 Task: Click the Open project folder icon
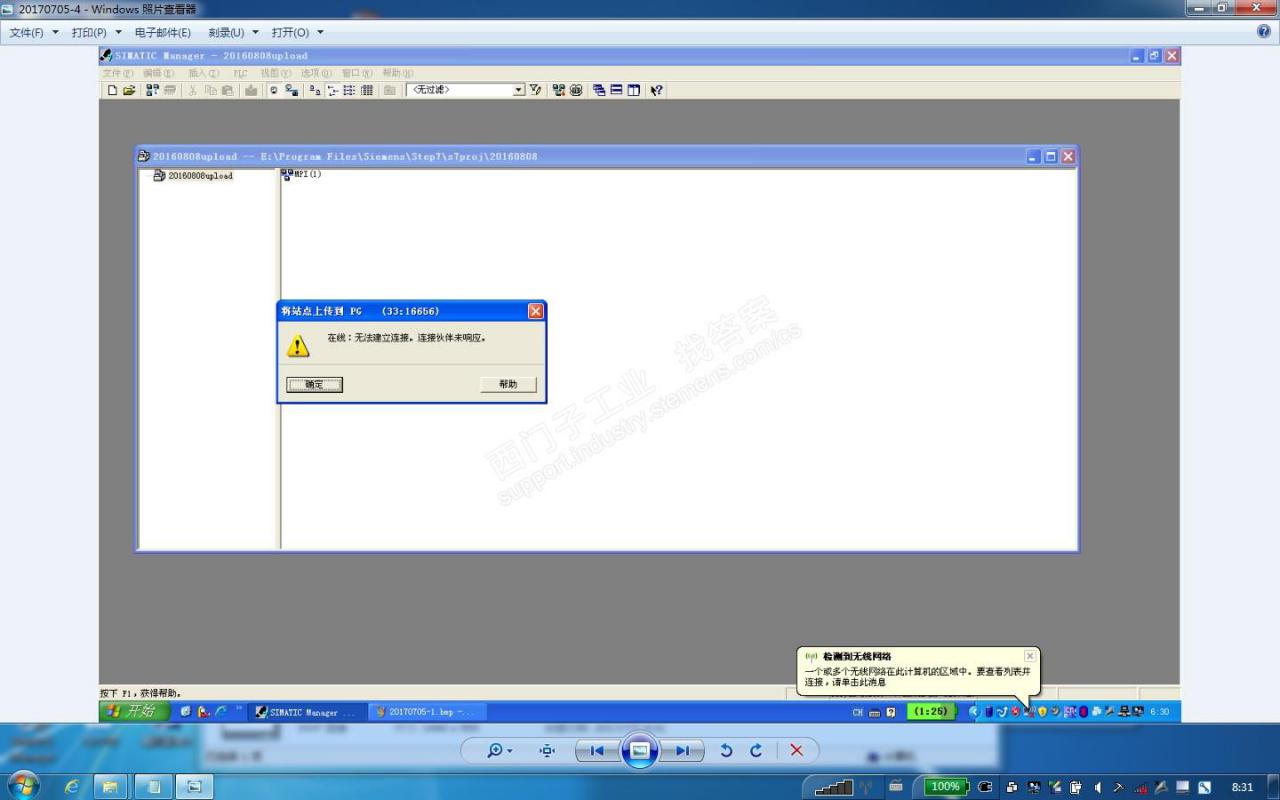coord(128,90)
